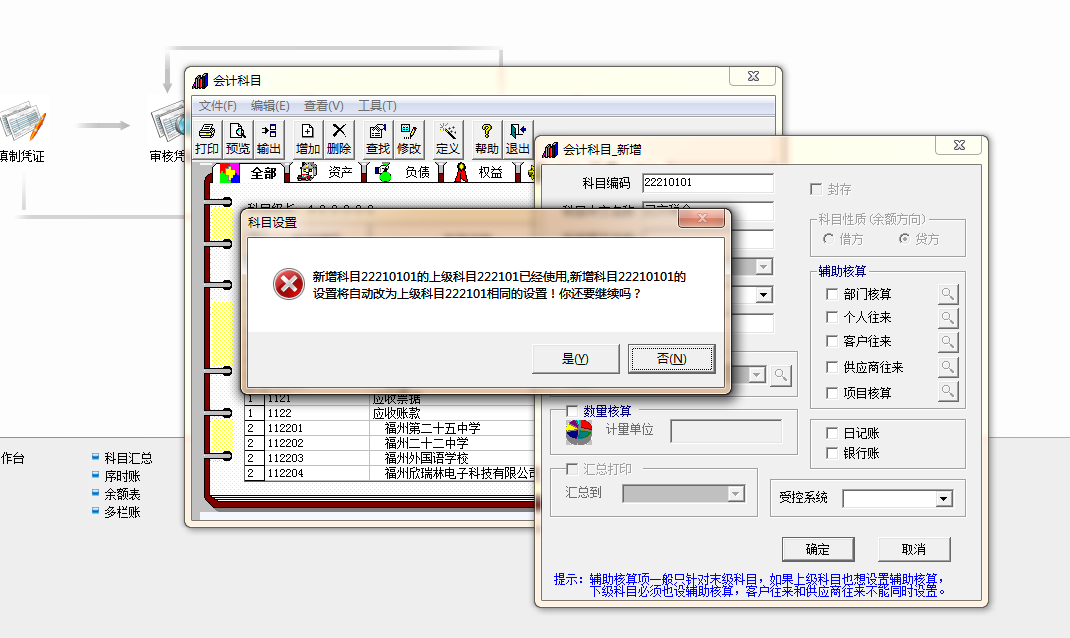Image resolution: width=1070 pixels, height=638 pixels.
Task: Click the 输出 export toolbar icon
Action: click(x=269, y=139)
